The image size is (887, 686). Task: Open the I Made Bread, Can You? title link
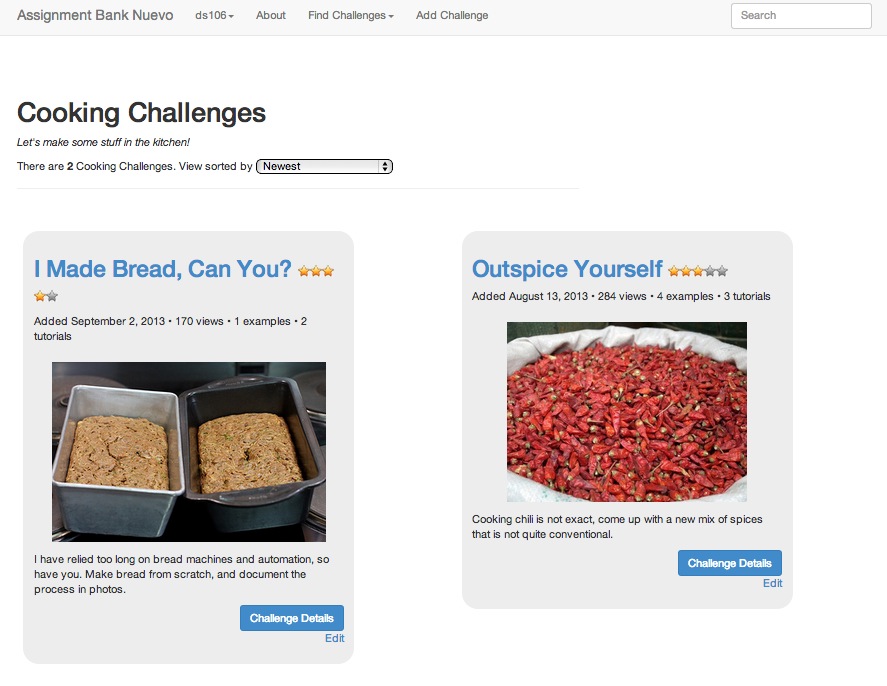(x=162, y=269)
